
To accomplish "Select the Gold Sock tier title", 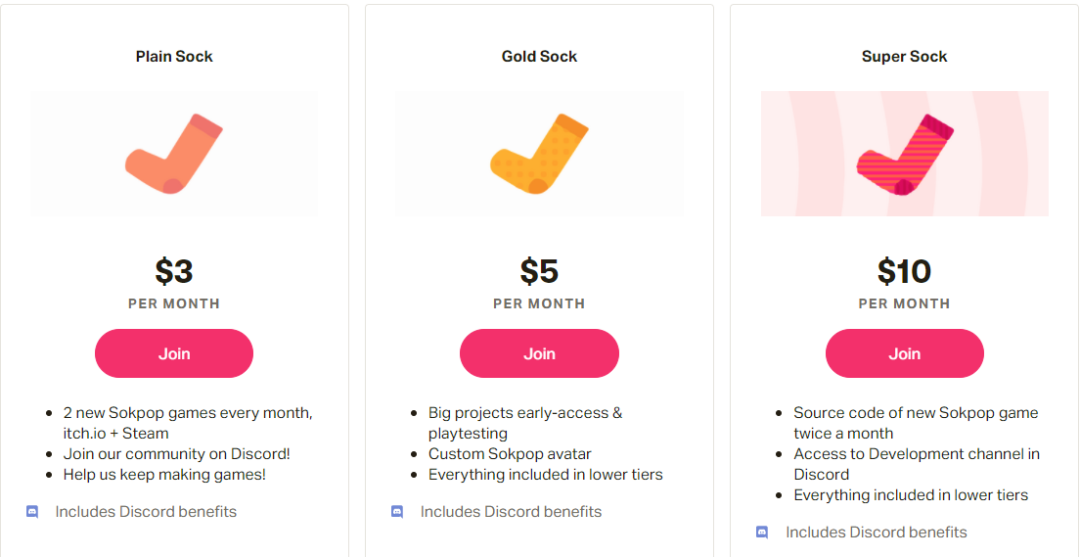I will [x=539, y=57].
